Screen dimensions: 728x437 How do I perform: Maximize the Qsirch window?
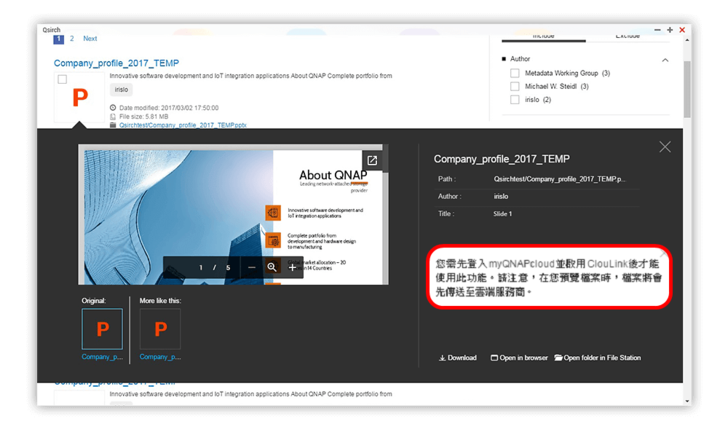click(670, 30)
